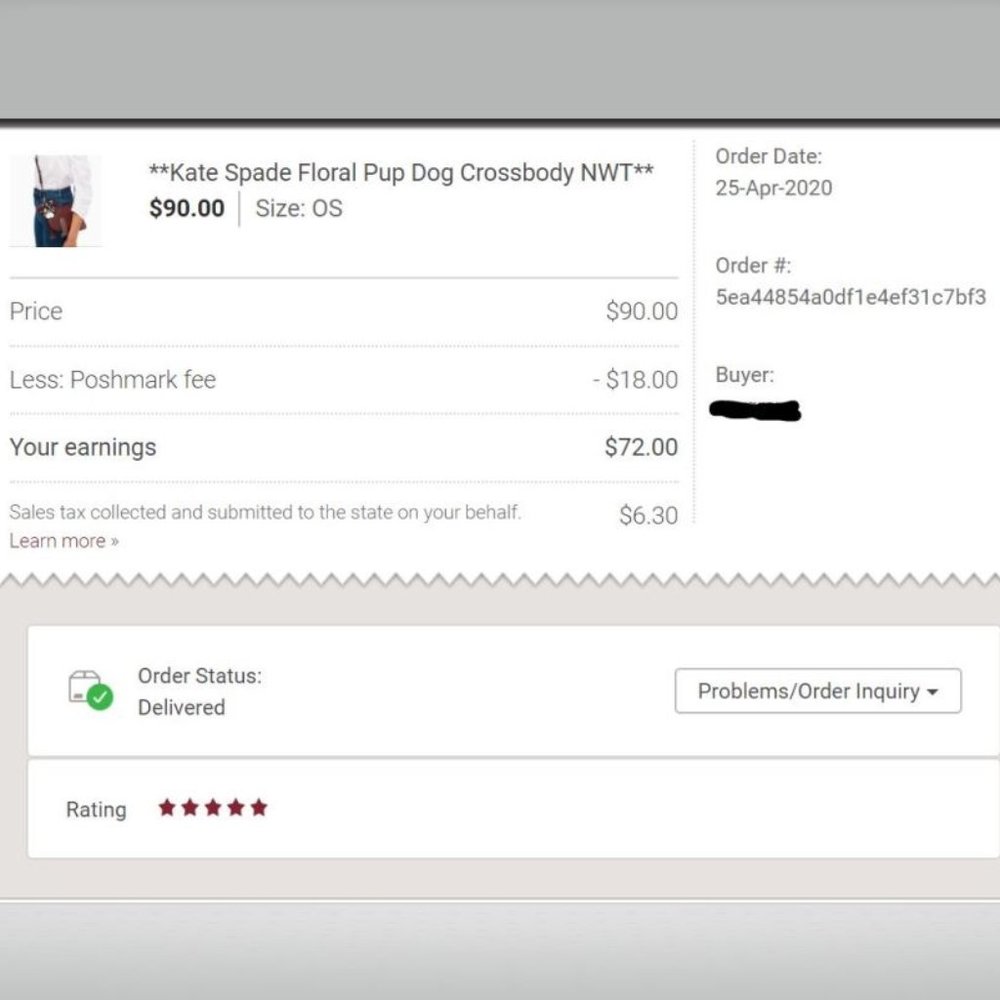Click the Delivered status text
The width and height of the screenshot is (1000, 1000).
[x=181, y=707]
